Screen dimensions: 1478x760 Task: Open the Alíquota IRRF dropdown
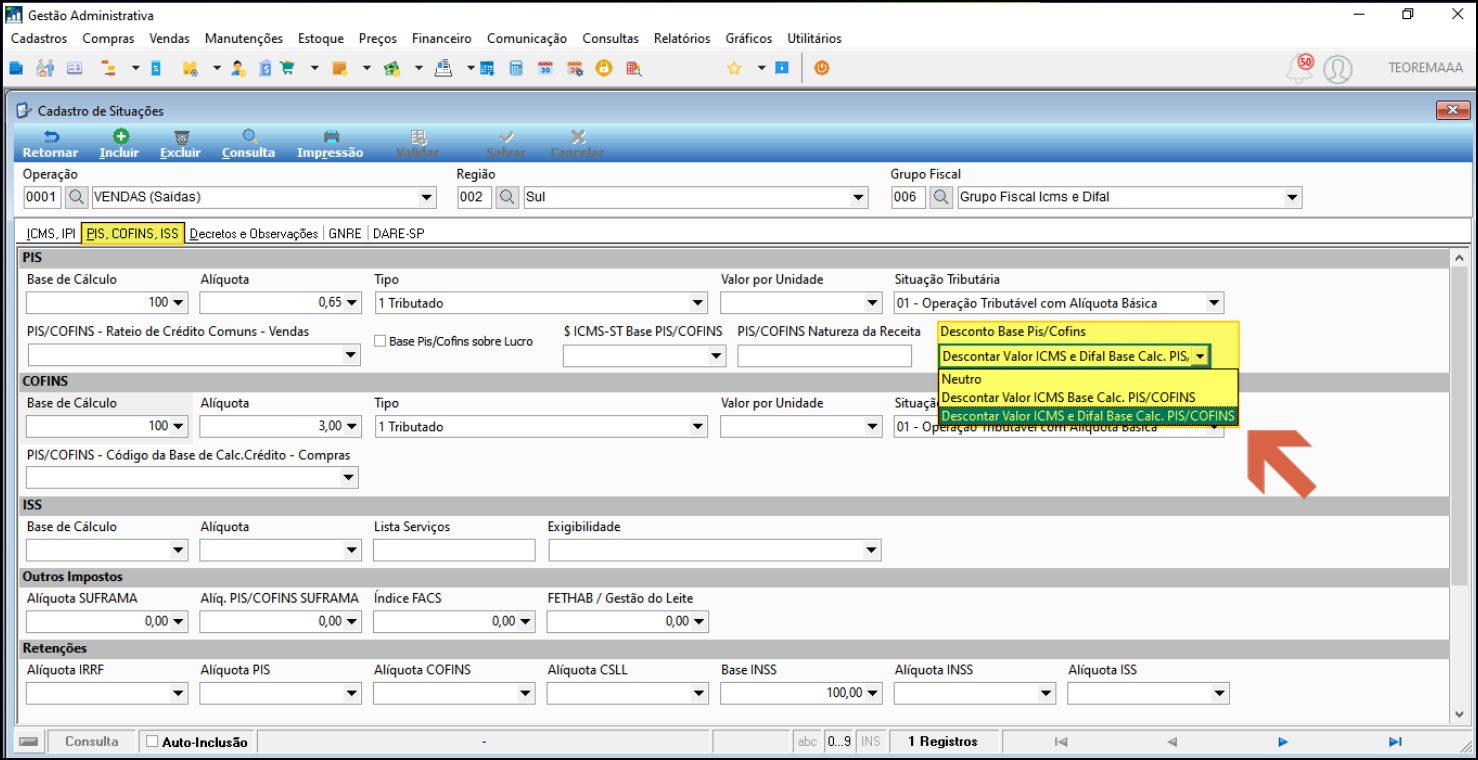click(x=178, y=693)
